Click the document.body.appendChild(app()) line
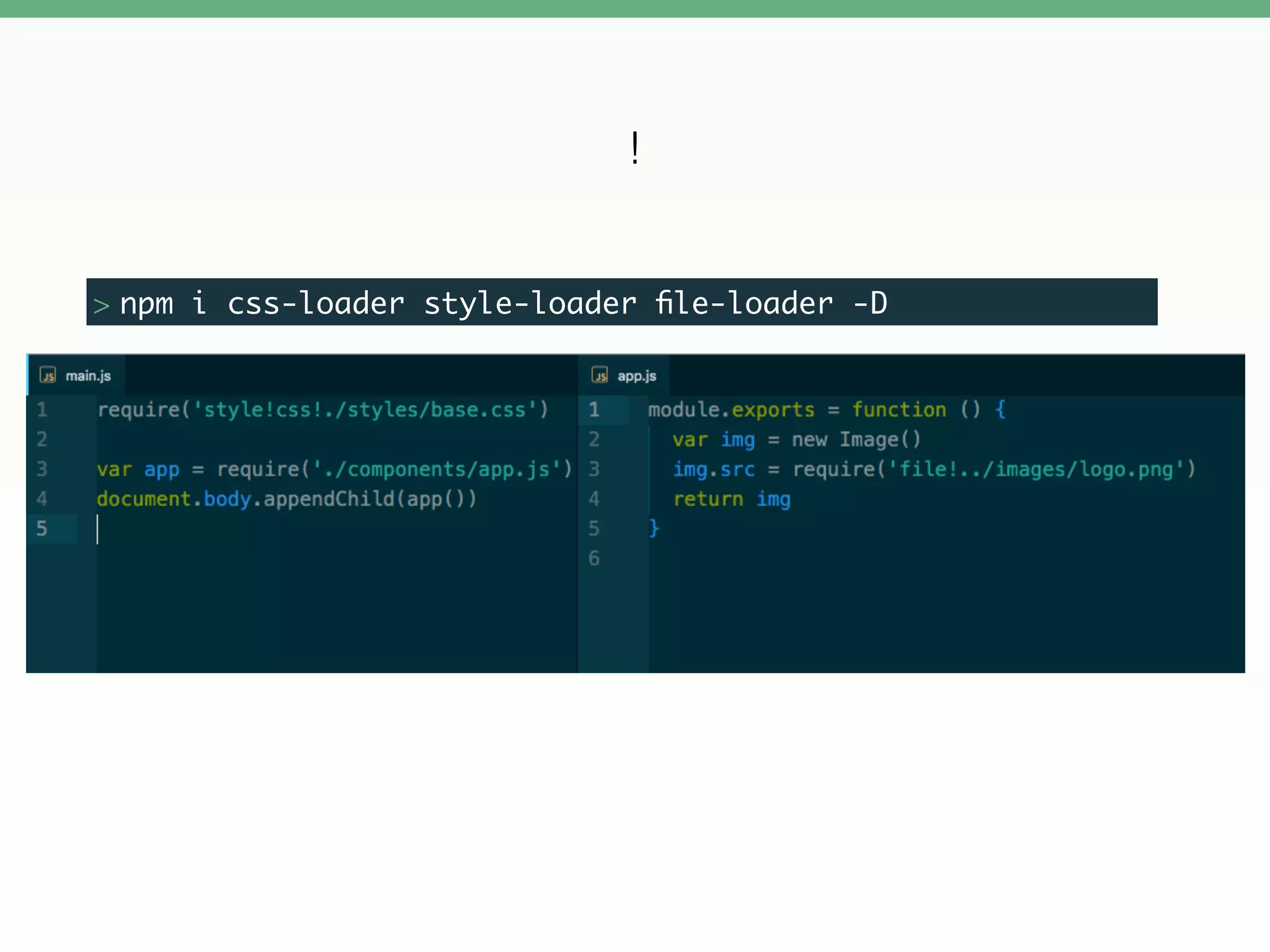 coord(286,499)
